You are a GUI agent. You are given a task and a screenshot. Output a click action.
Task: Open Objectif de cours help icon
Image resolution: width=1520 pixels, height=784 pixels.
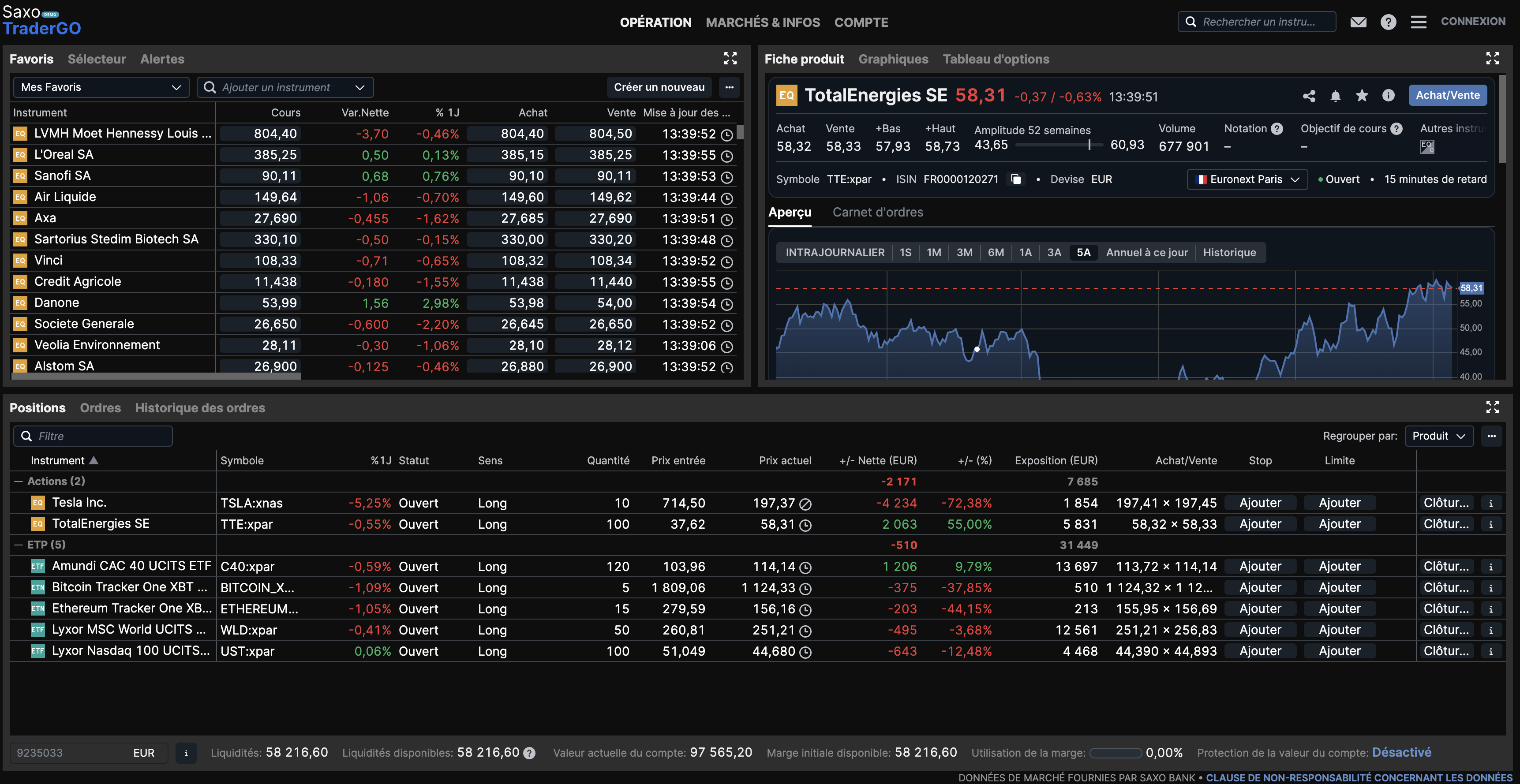click(x=1396, y=129)
